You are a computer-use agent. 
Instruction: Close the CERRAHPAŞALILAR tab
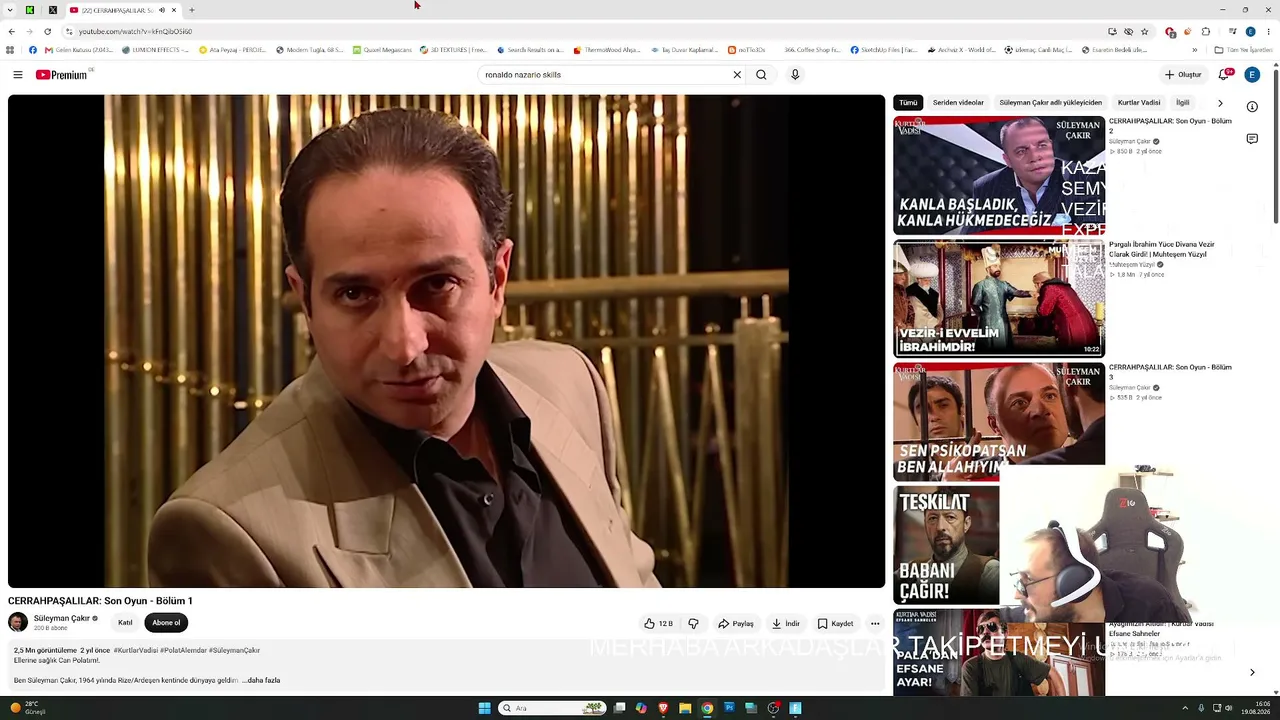[x=174, y=10]
